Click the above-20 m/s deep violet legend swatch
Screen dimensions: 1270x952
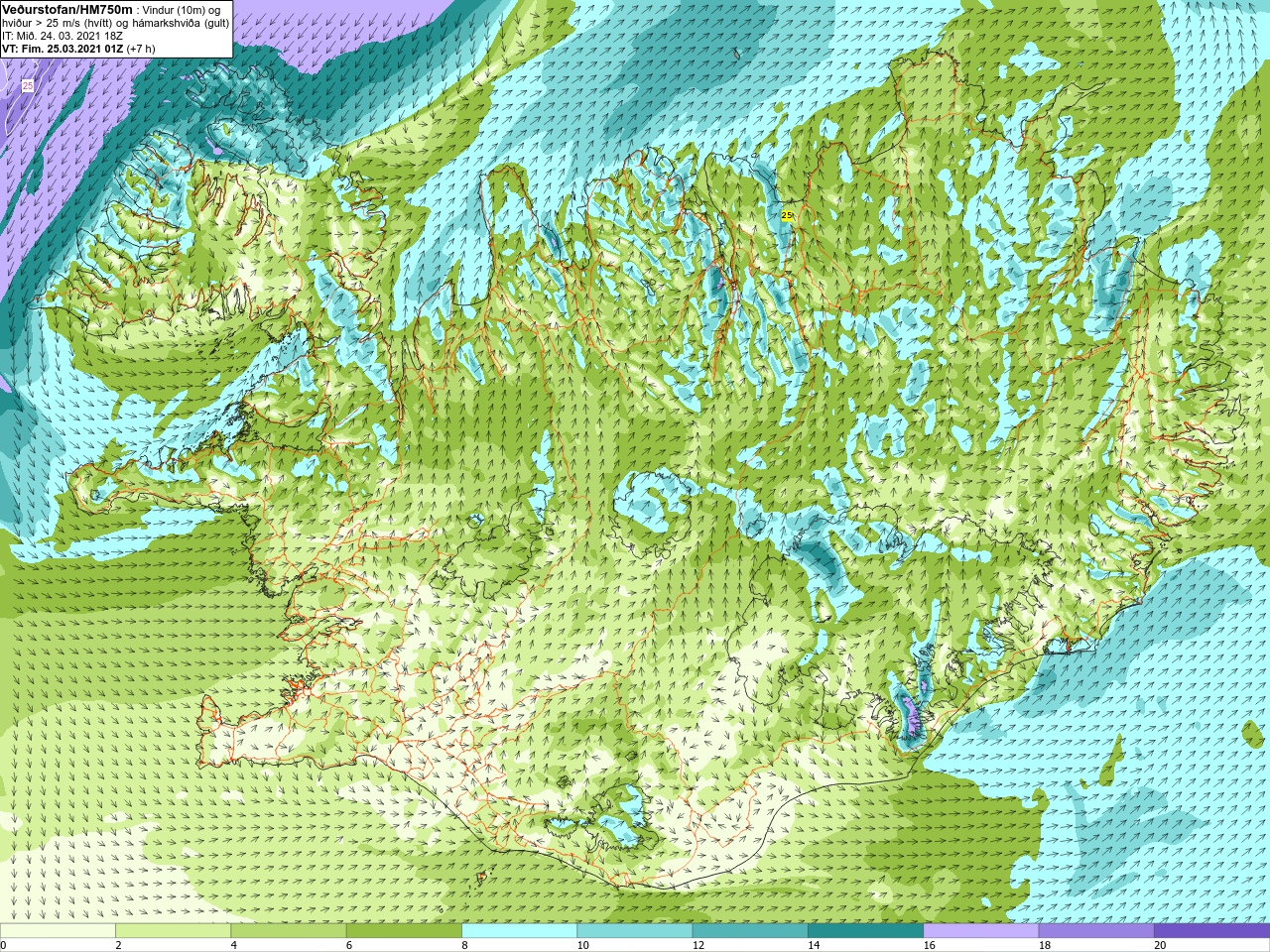(1211, 931)
